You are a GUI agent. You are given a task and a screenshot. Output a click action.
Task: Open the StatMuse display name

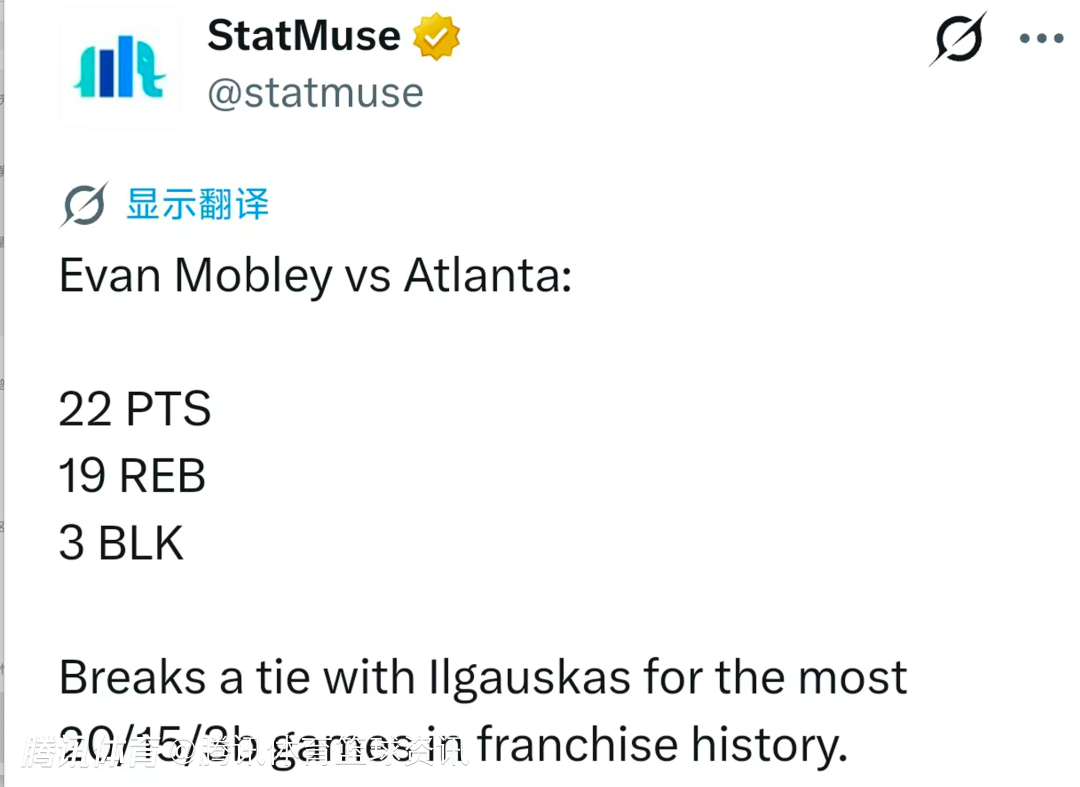[304, 38]
